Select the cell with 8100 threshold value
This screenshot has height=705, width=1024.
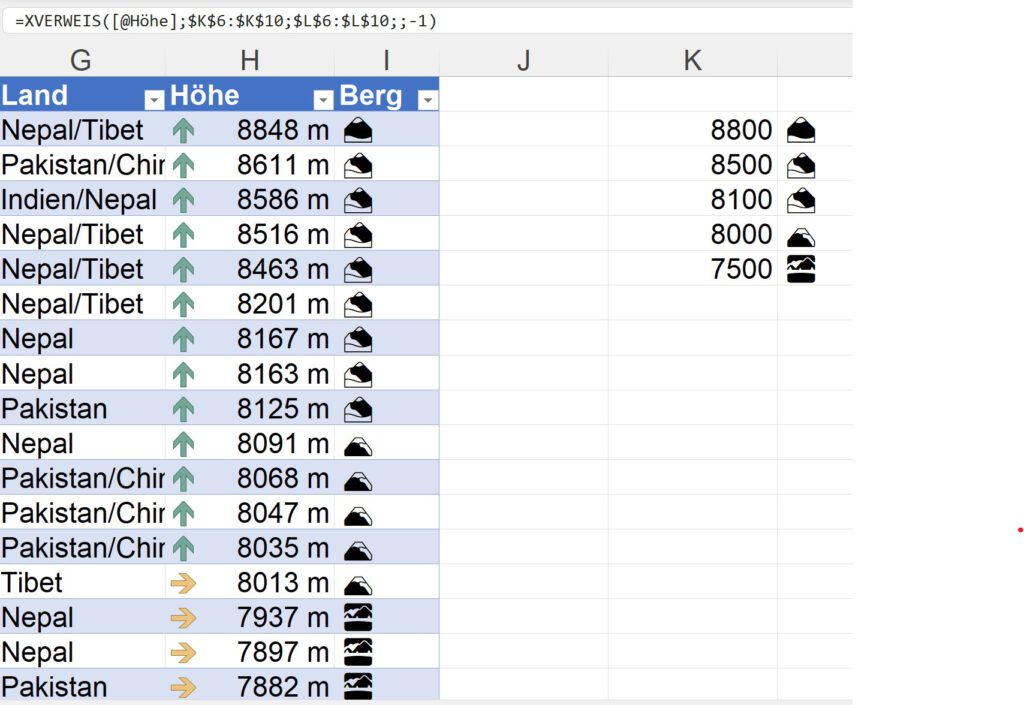pos(741,200)
